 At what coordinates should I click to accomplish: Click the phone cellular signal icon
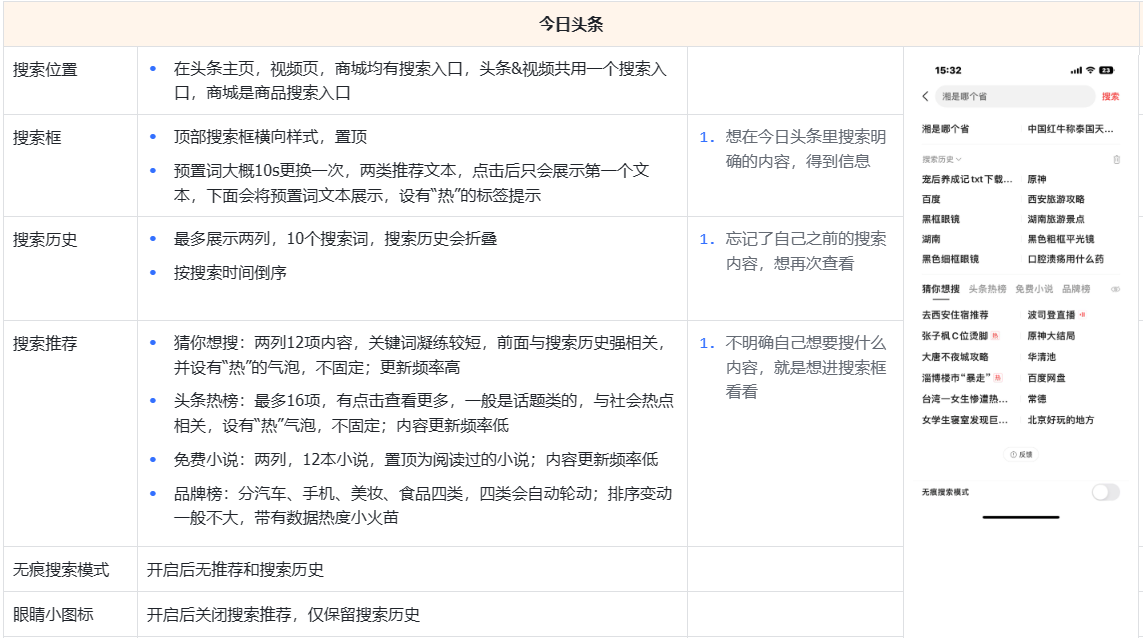pos(1076,71)
